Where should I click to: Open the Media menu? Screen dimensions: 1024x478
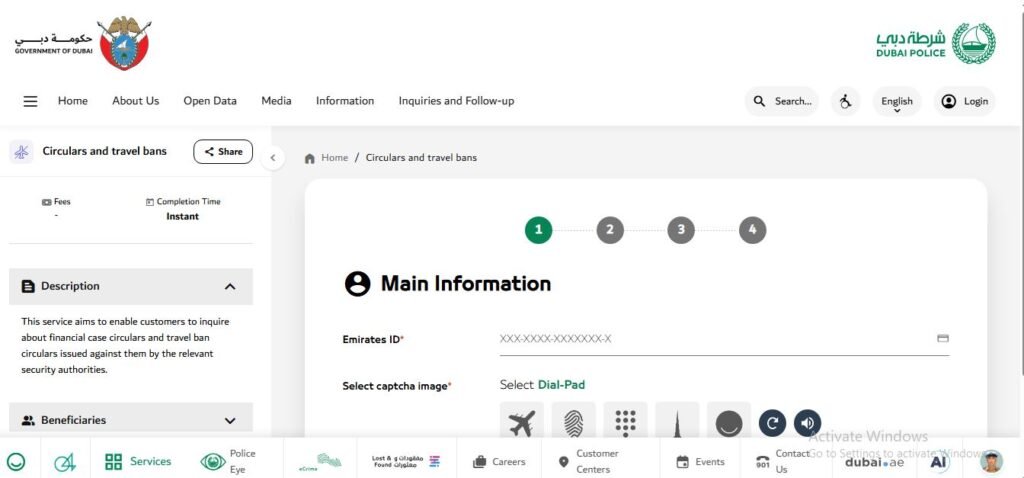pos(276,101)
